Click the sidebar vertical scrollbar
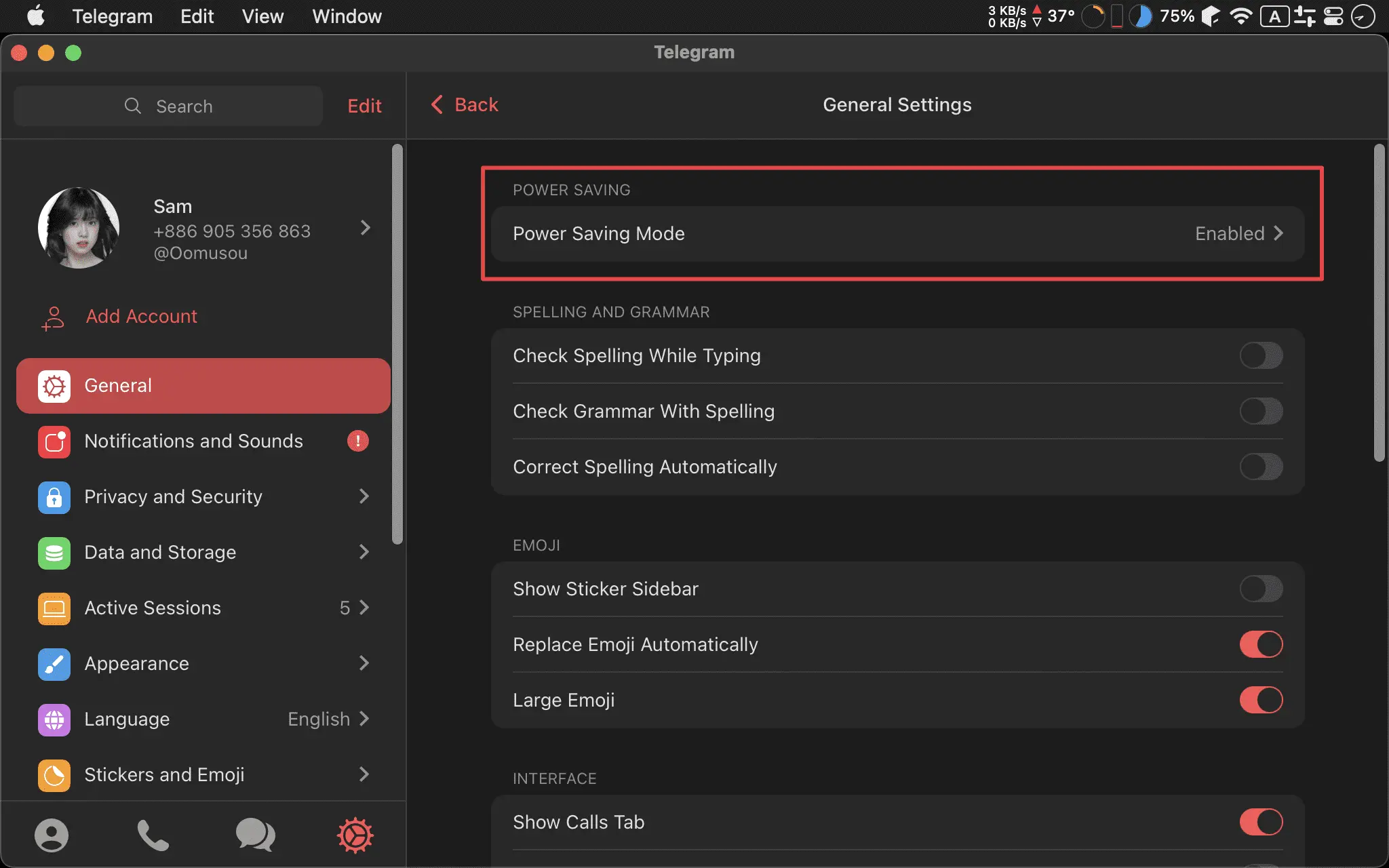 (397, 344)
